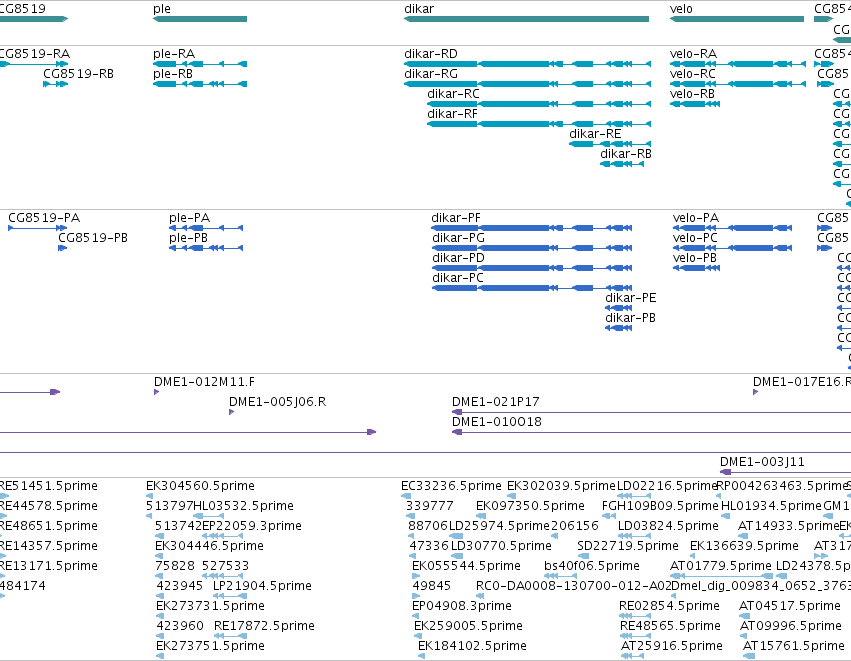The width and height of the screenshot is (851, 661).
Task: Click the dikar-PD protein label
Action: tap(458, 258)
